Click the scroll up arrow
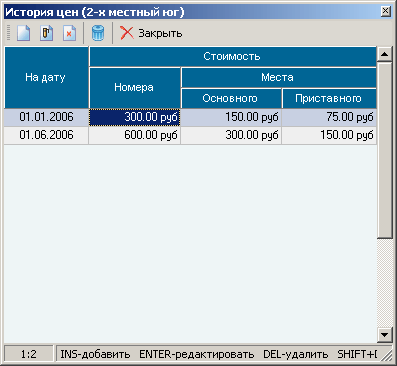This screenshot has width=397, height=366. [x=385, y=54]
